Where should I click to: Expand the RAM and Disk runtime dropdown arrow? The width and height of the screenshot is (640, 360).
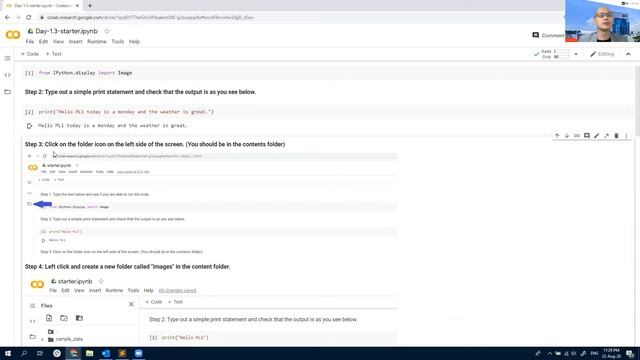tap(576, 54)
